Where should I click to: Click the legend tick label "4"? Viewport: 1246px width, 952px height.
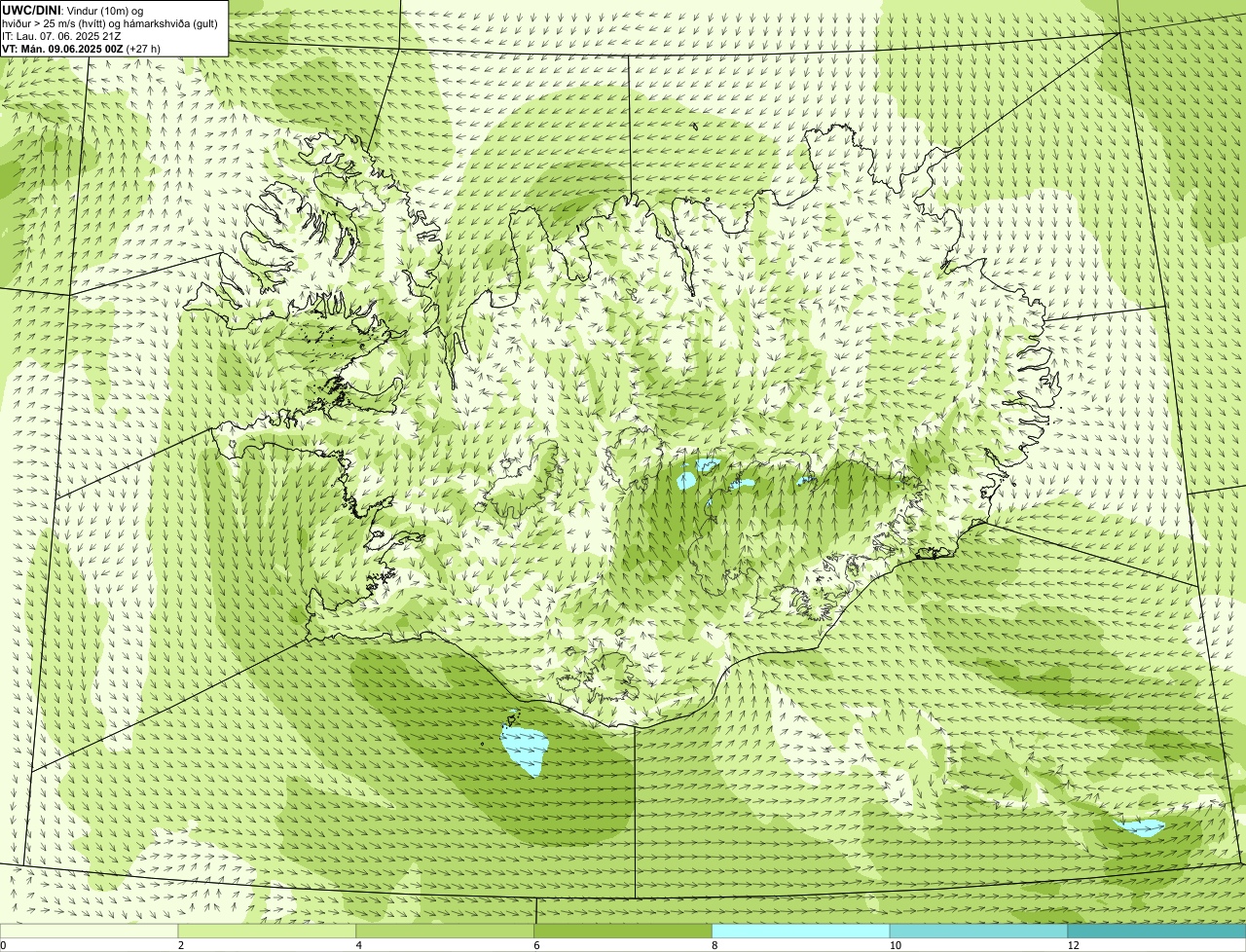[358, 945]
